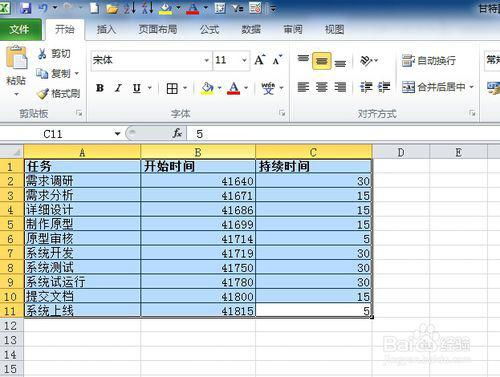This screenshot has width=500, height=377.
Task: Click the Insert Function fx icon
Action: click(177, 134)
